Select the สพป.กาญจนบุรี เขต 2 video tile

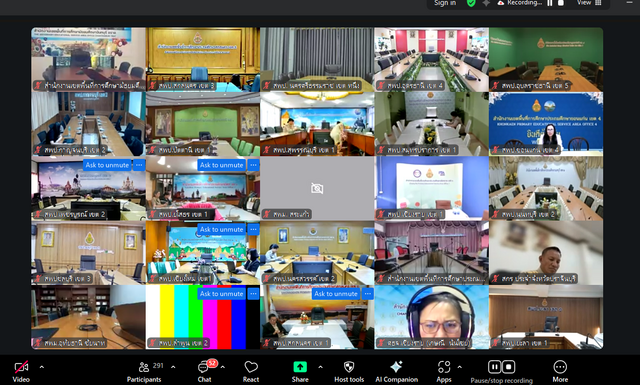point(89,124)
